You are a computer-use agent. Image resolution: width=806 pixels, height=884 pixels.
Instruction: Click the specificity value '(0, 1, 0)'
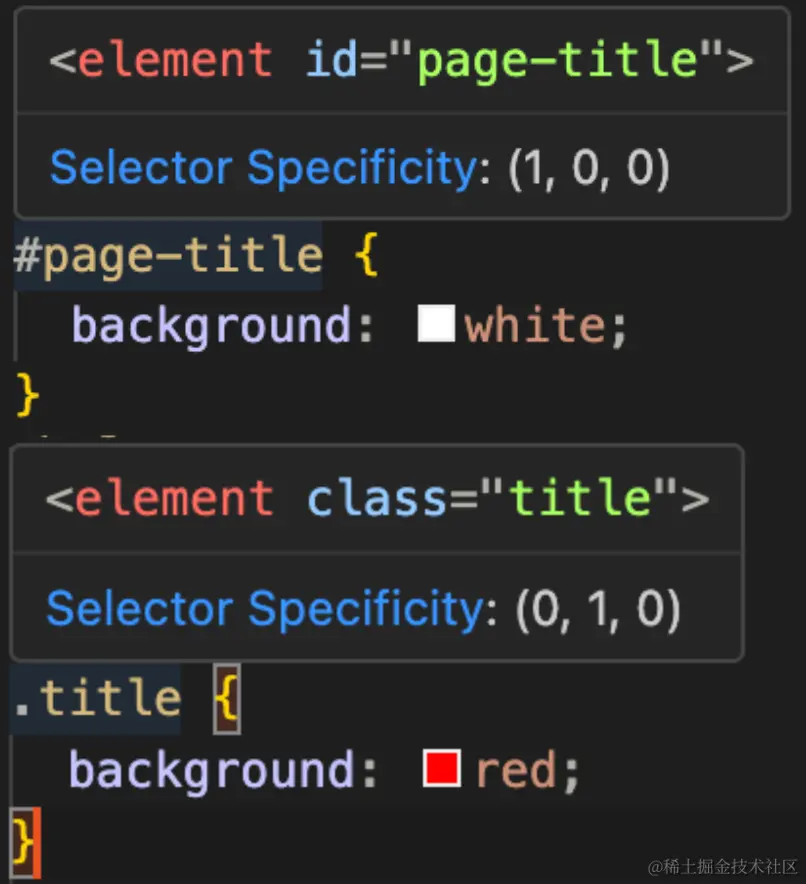pos(598,610)
